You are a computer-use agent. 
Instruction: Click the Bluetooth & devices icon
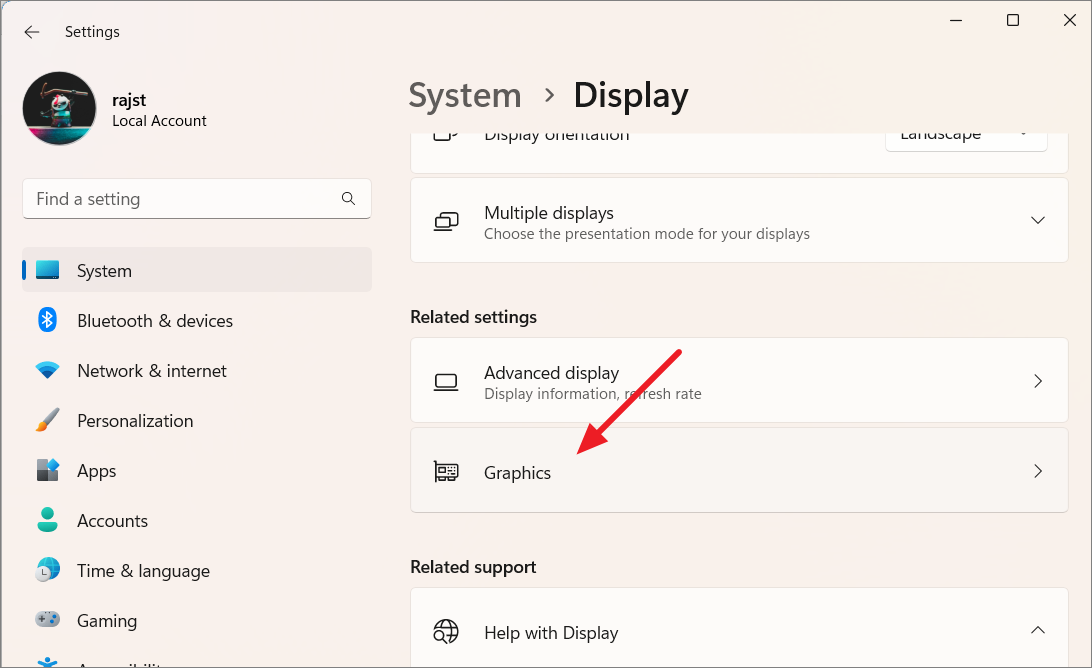pos(47,320)
